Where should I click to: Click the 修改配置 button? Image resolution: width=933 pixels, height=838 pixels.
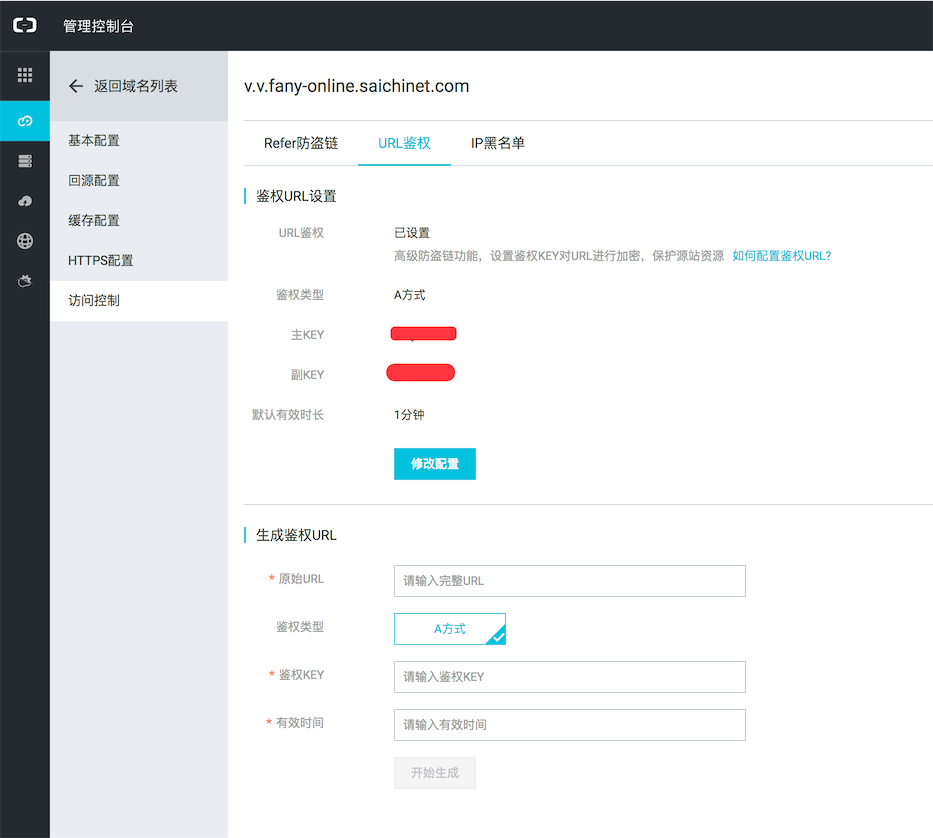(x=435, y=464)
